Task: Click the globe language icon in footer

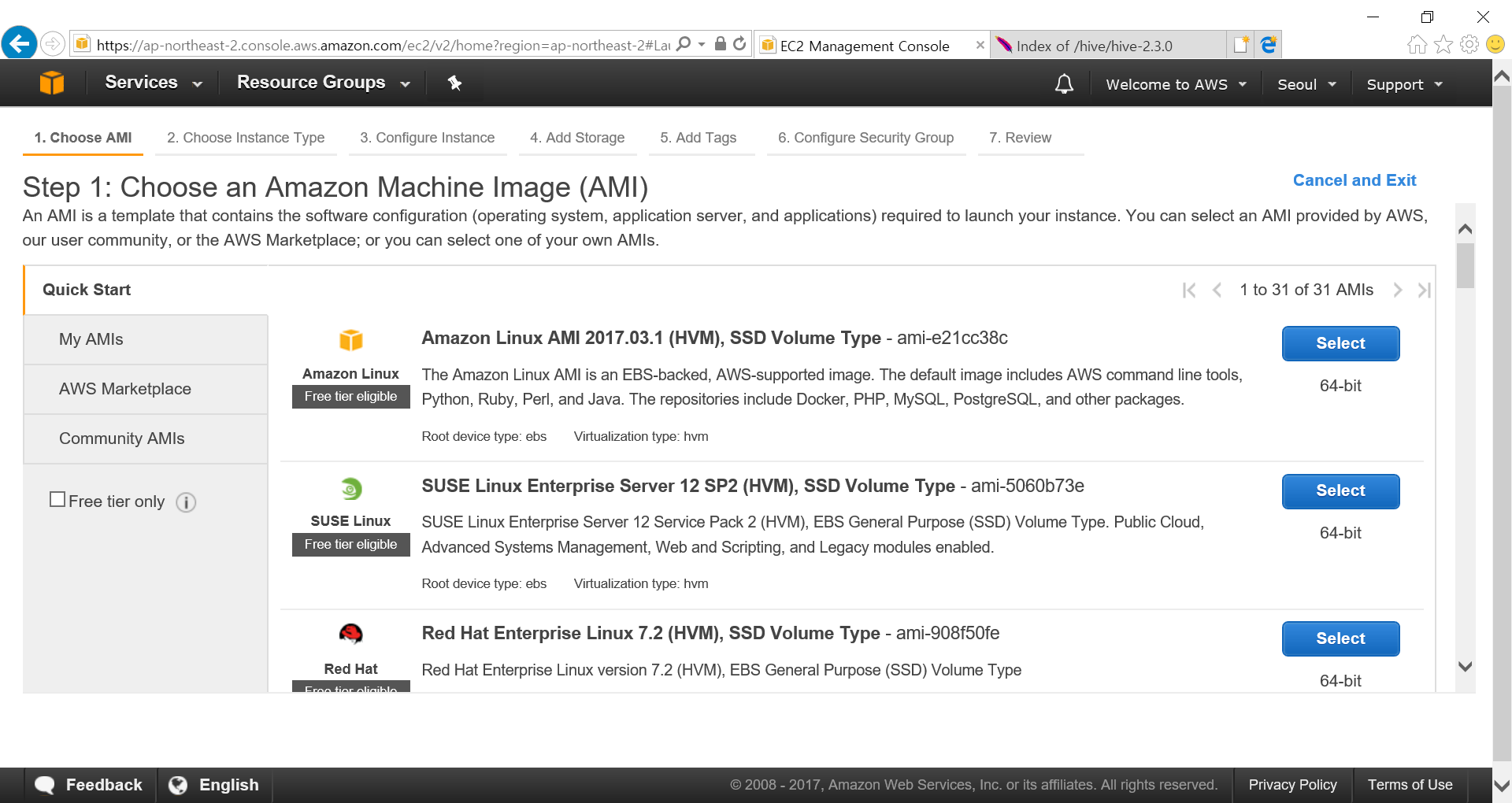Action: tap(178, 785)
